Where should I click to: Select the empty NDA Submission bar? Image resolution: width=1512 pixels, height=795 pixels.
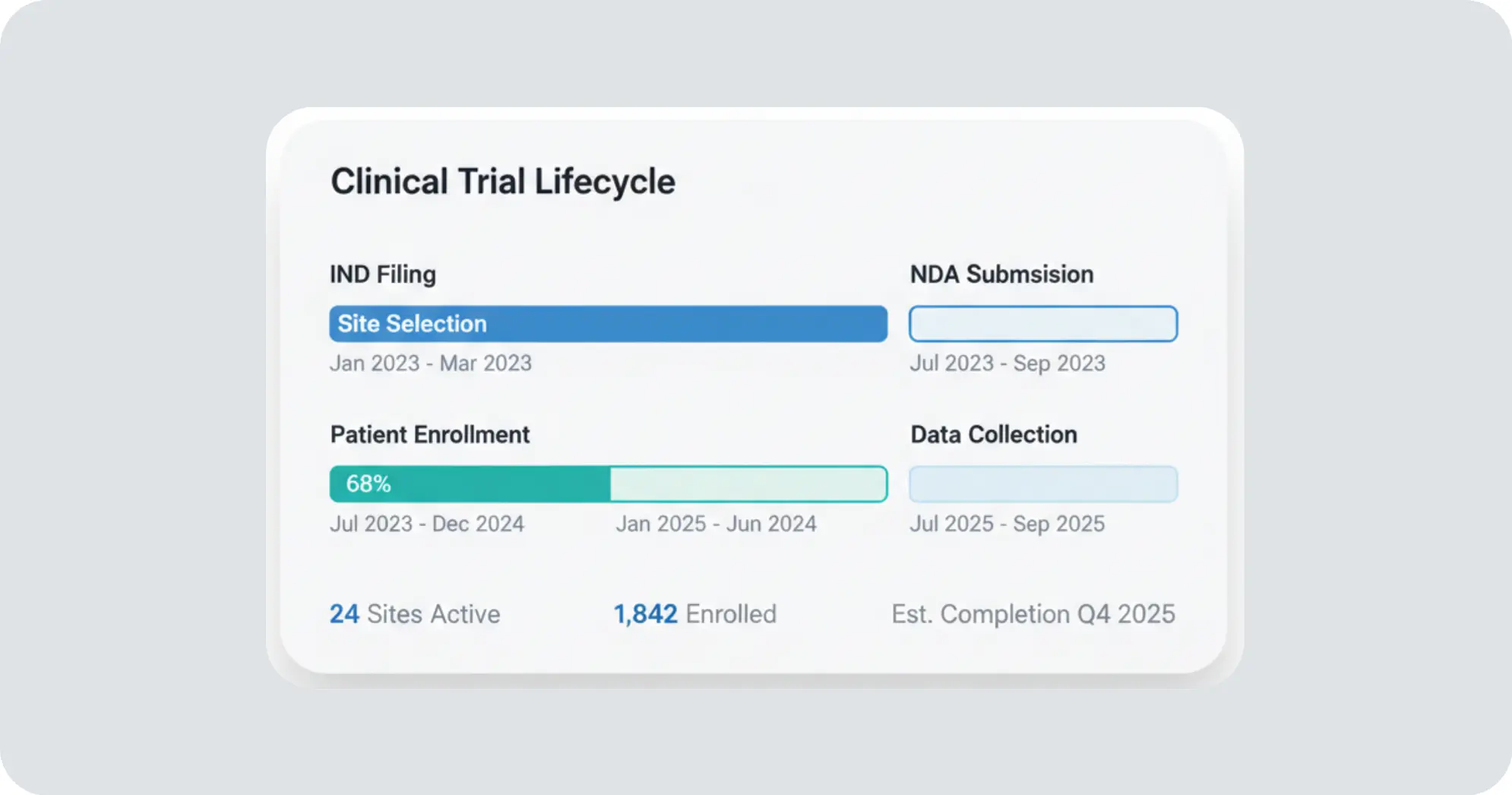(x=1043, y=324)
